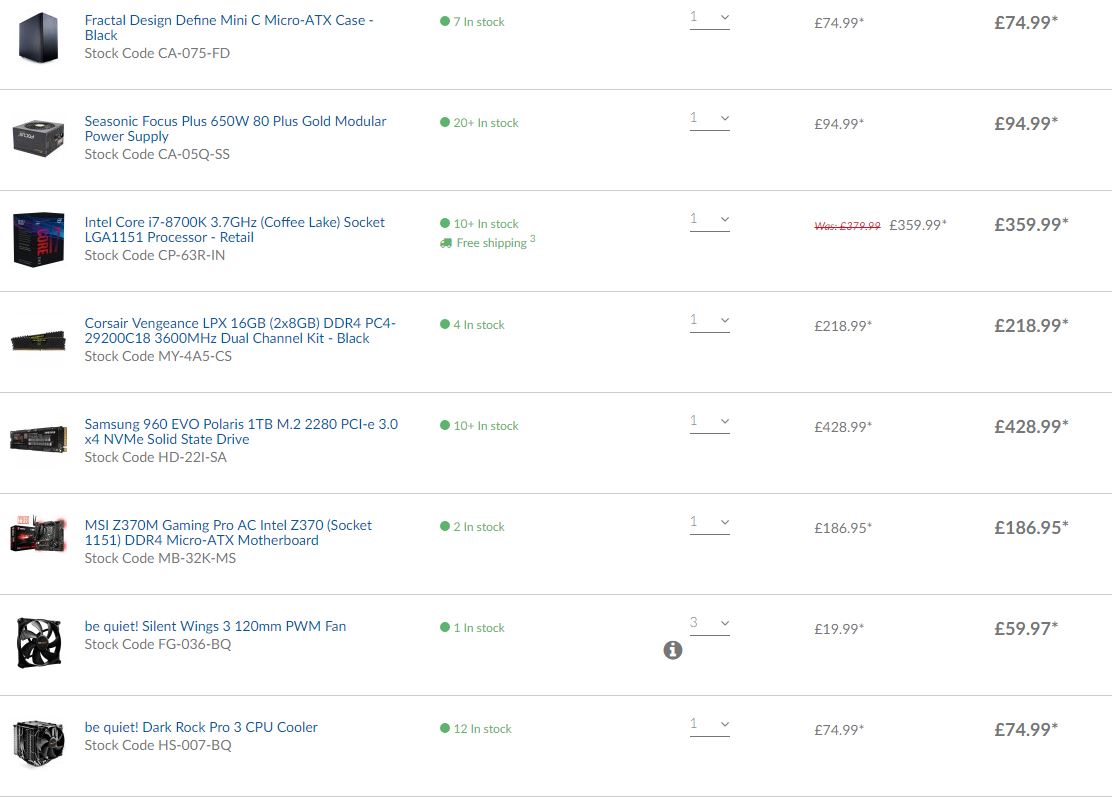Click the Samsung 960 EVO SSD image

(39, 440)
